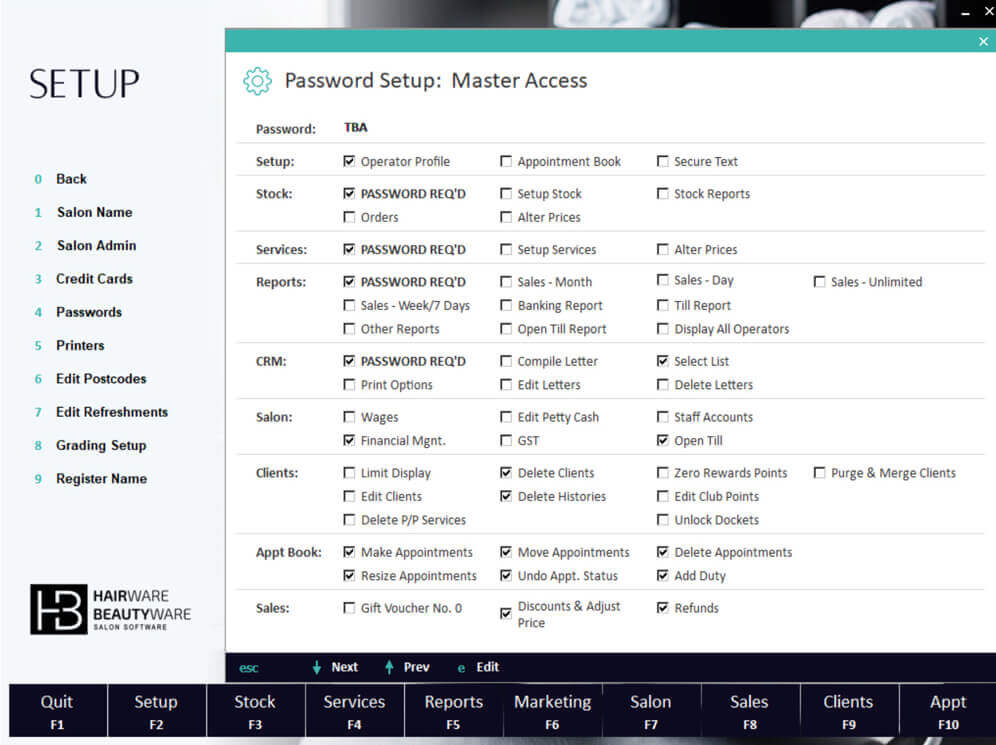
Task: Select Grading Setup from the sidebar
Action: pyautogui.click(x=100, y=445)
